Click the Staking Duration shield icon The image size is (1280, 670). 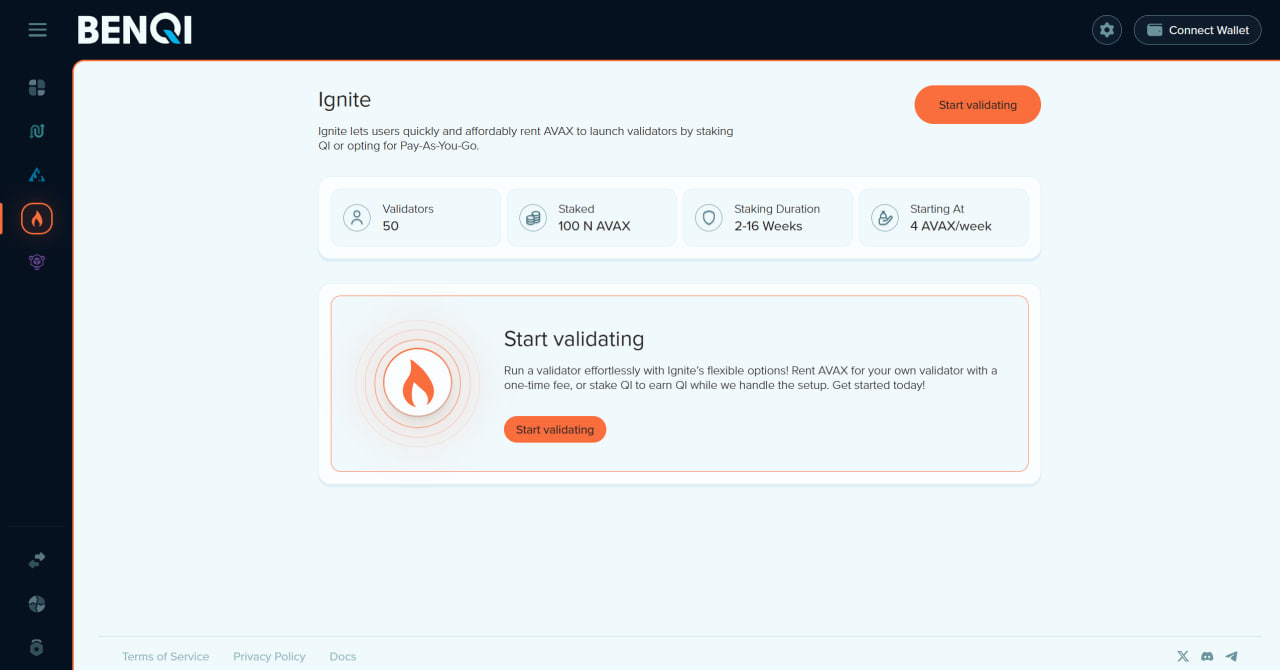tap(709, 218)
